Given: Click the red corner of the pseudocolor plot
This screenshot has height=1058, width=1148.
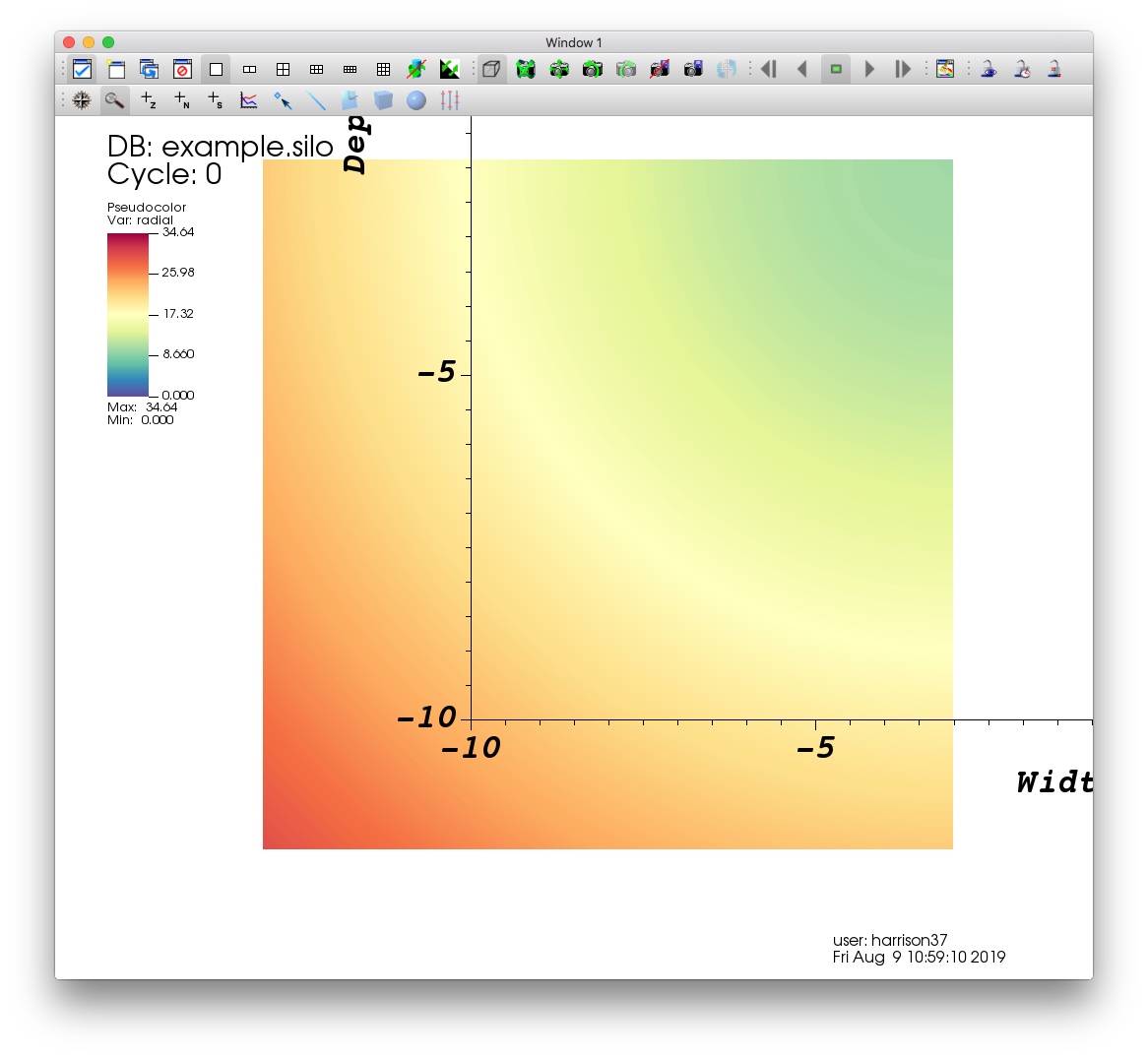Looking at the screenshot, I should click(275, 838).
